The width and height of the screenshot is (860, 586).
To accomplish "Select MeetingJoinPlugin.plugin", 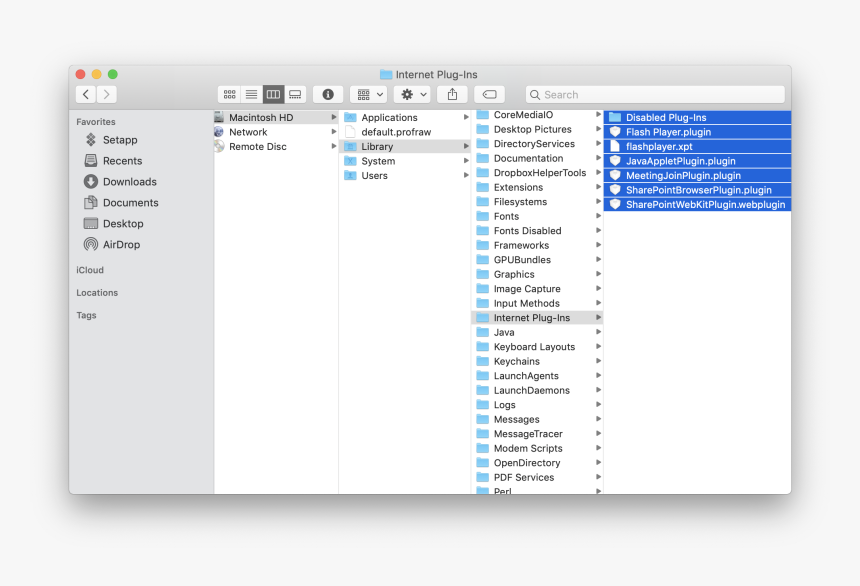I will pos(697,176).
